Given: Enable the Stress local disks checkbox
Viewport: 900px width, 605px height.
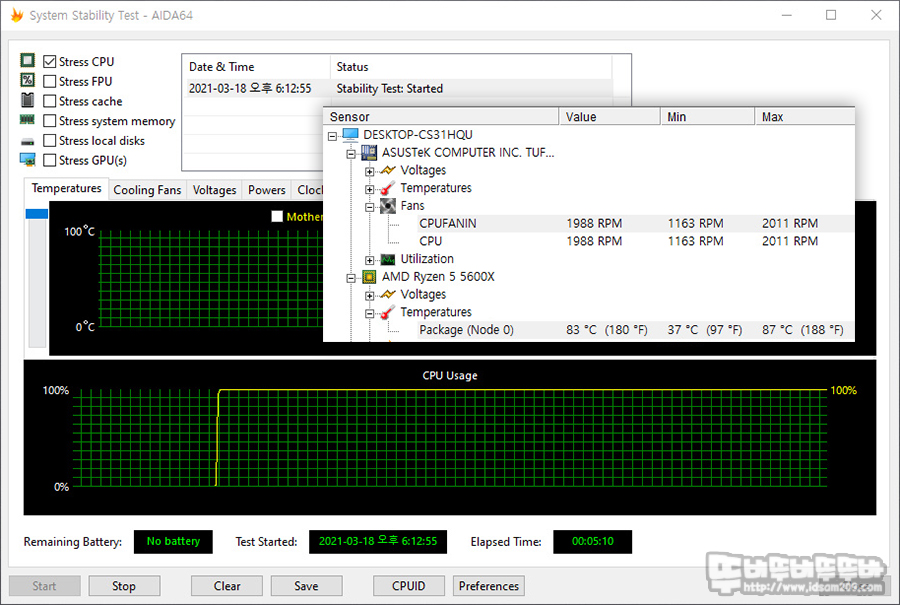Looking at the screenshot, I should click(50, 141).
